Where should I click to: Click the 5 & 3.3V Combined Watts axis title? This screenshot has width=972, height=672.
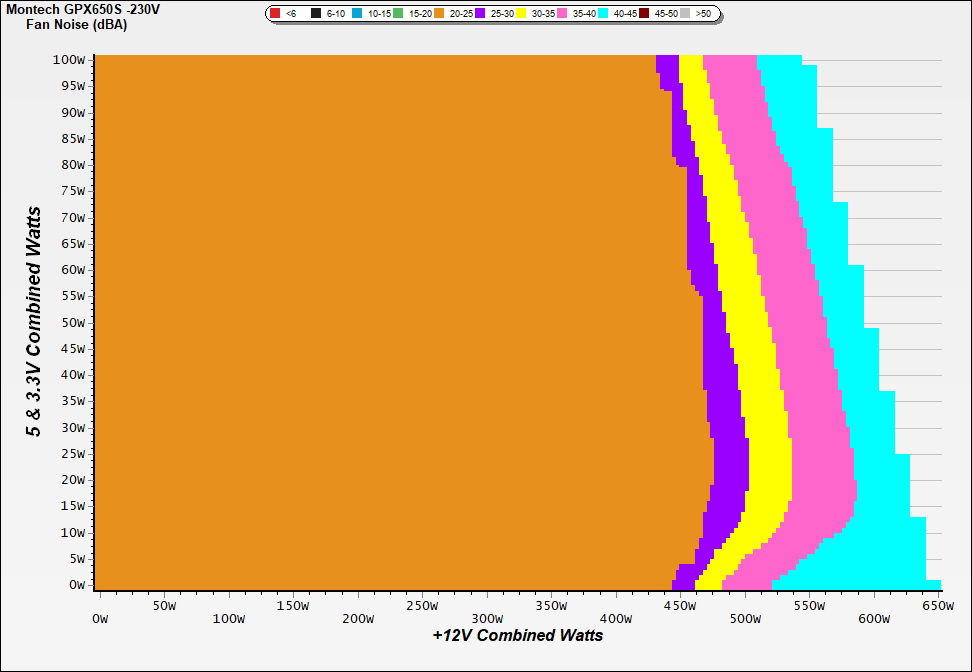pyautogui.click(x=34, y=322)
